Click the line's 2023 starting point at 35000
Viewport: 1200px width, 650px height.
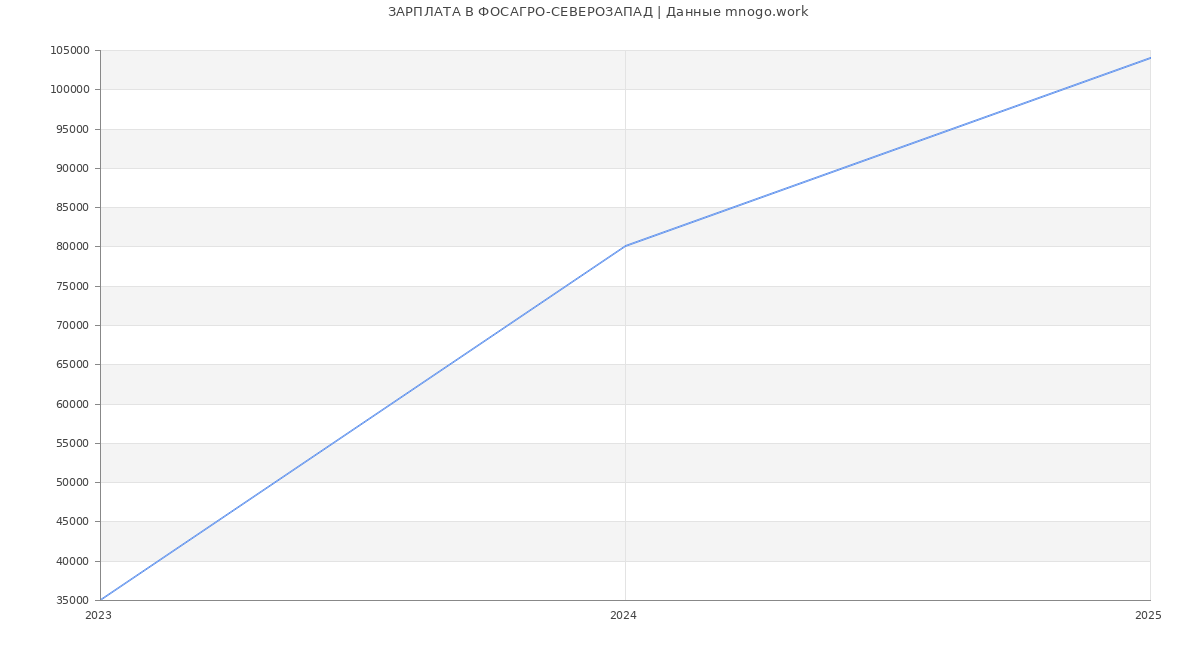pos(100,600)
